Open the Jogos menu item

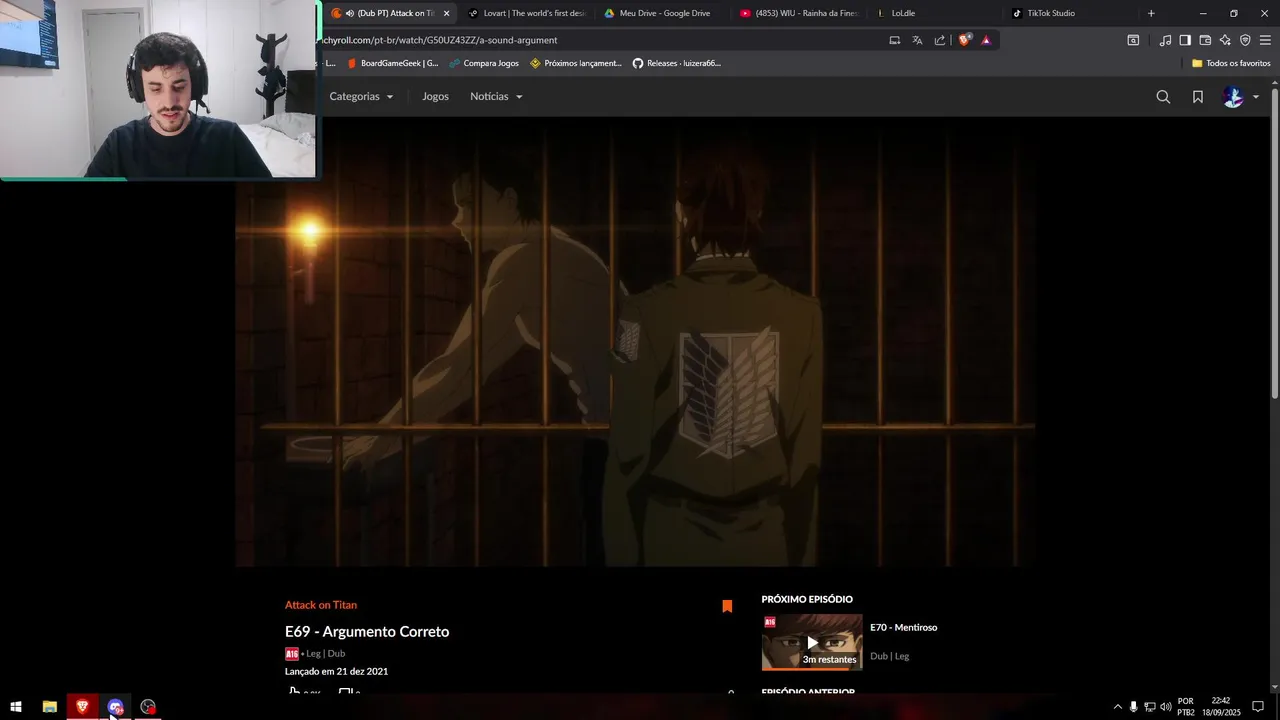[435, 97]
